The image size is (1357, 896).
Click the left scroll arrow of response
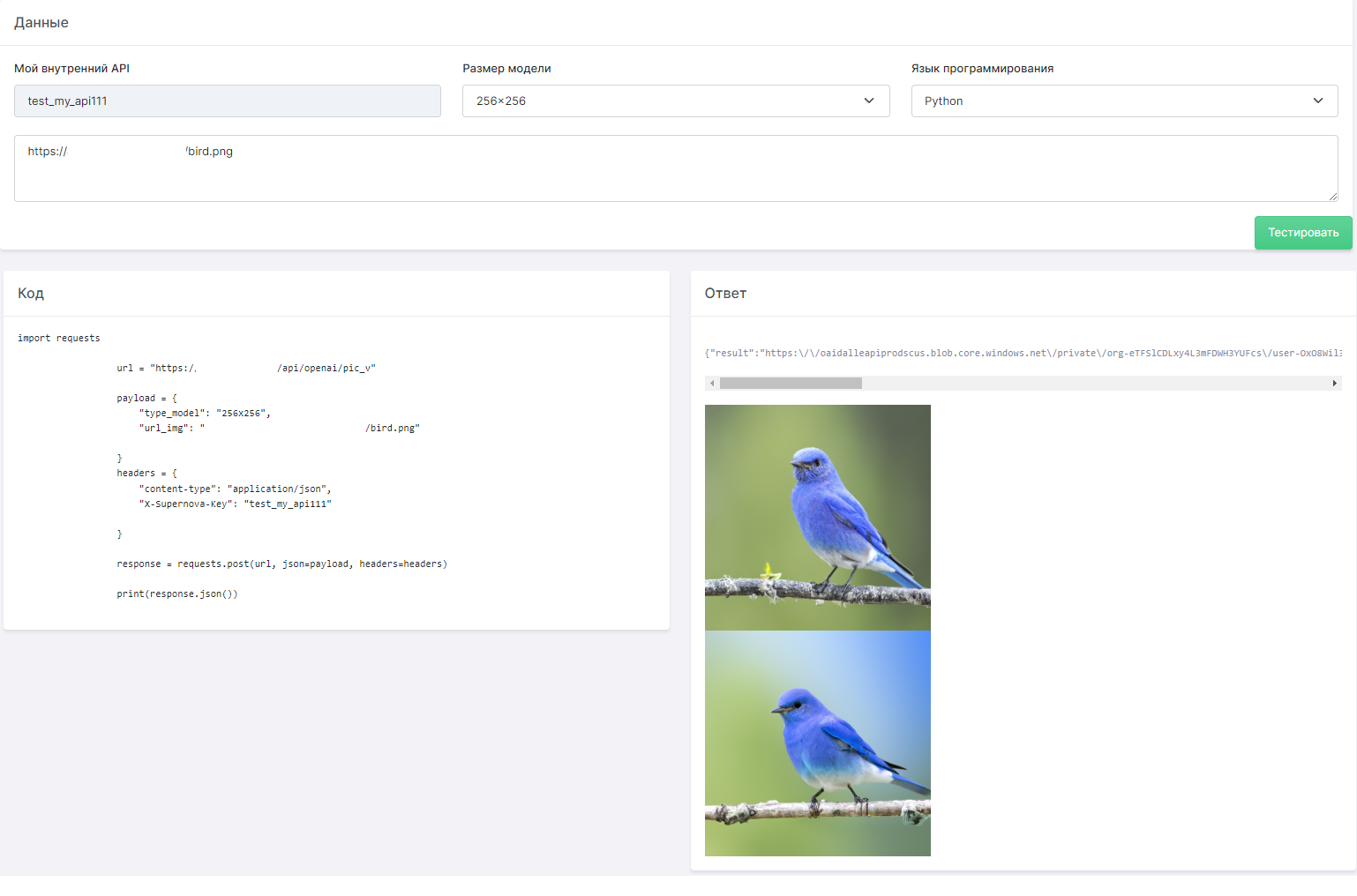pyautogui.click(x=712, y=384)
